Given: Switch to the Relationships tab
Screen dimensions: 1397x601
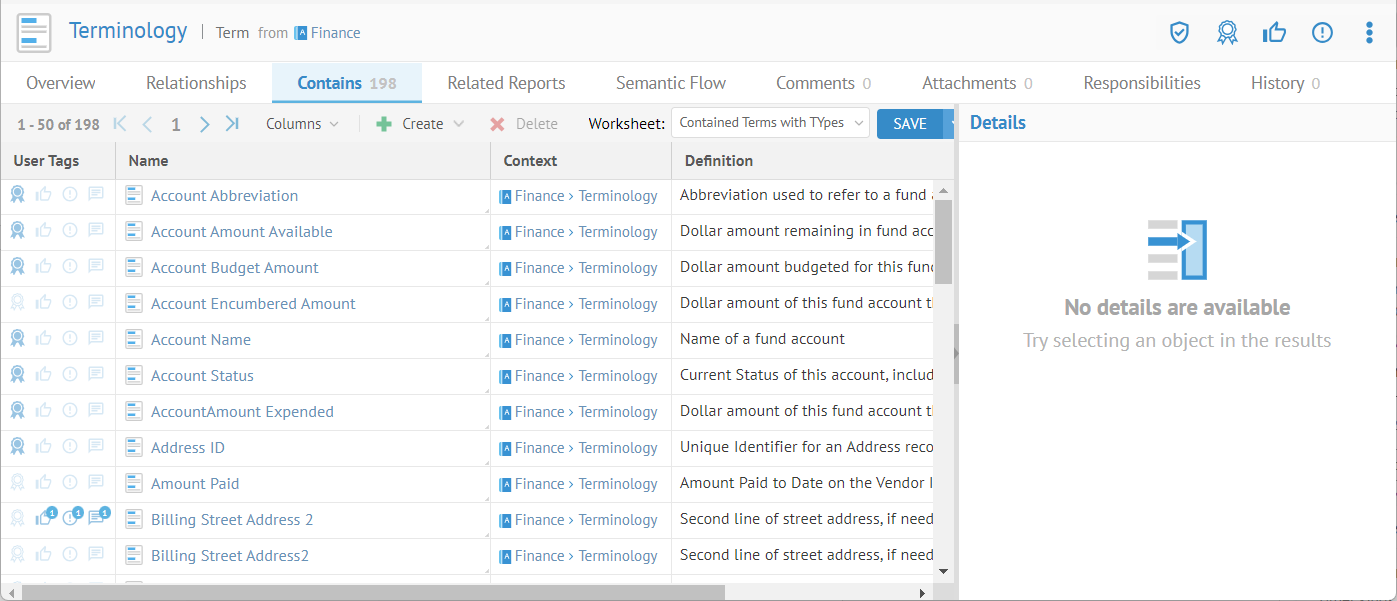Looking at the screenshot, I should tap(196, 83).
